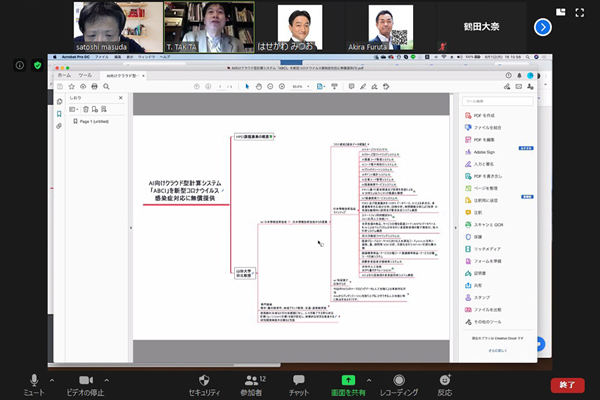Go to next page arrow
600x400 pixels.
pos(208,87)
